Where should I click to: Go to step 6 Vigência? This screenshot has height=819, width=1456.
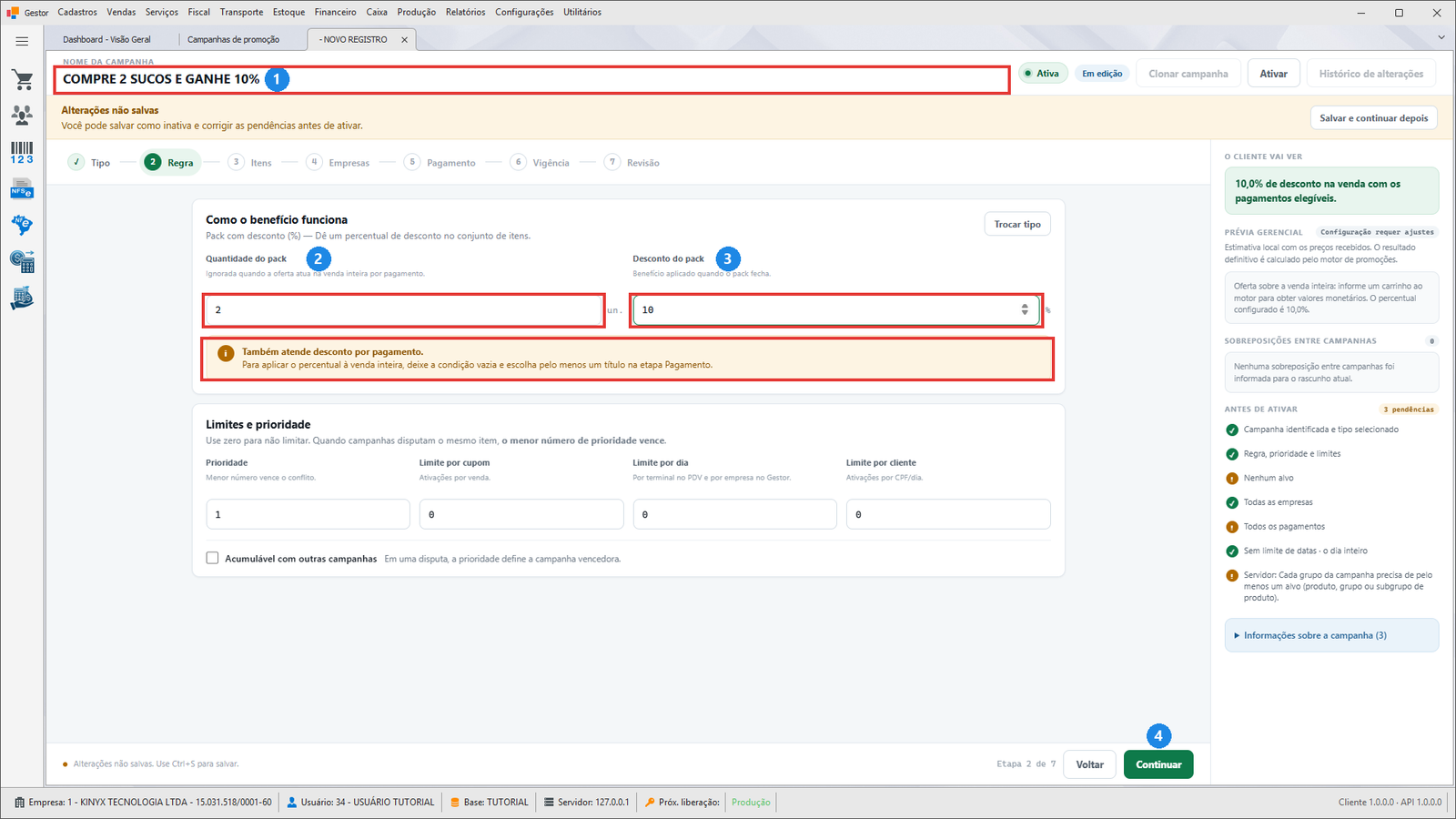541,162
